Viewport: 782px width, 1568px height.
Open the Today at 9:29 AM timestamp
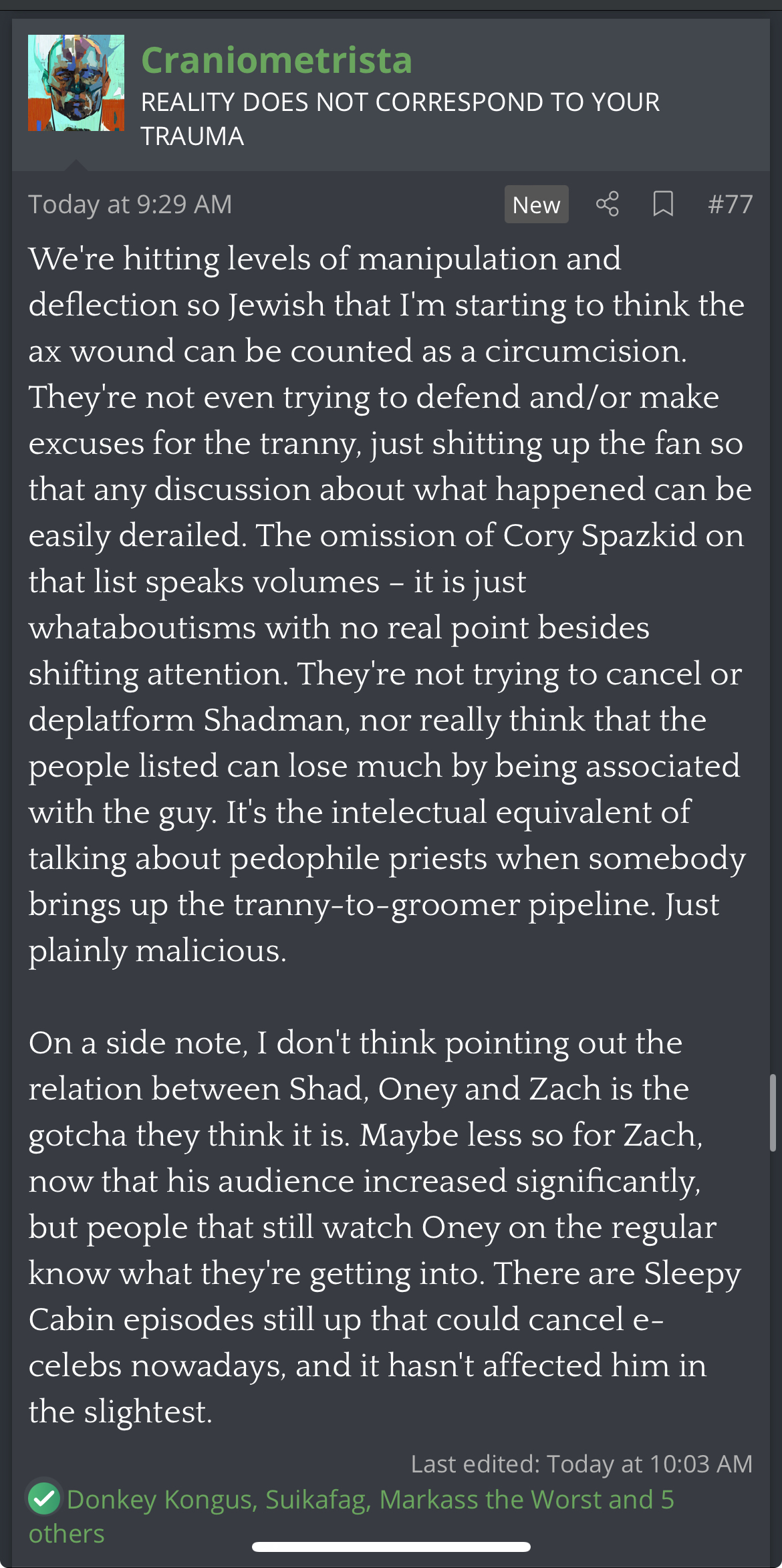click(130, 204)
